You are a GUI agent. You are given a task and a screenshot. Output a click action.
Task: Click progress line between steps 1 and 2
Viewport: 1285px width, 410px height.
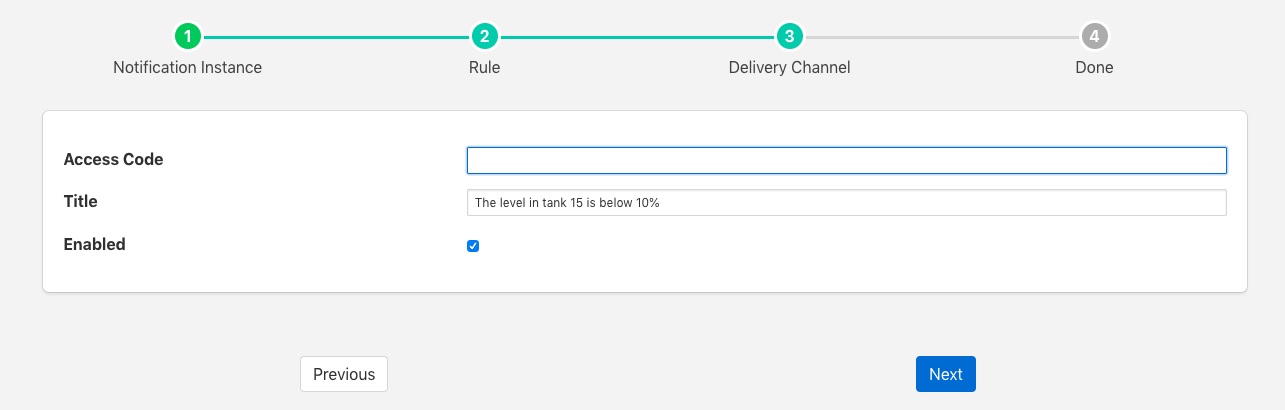point(336,37)
